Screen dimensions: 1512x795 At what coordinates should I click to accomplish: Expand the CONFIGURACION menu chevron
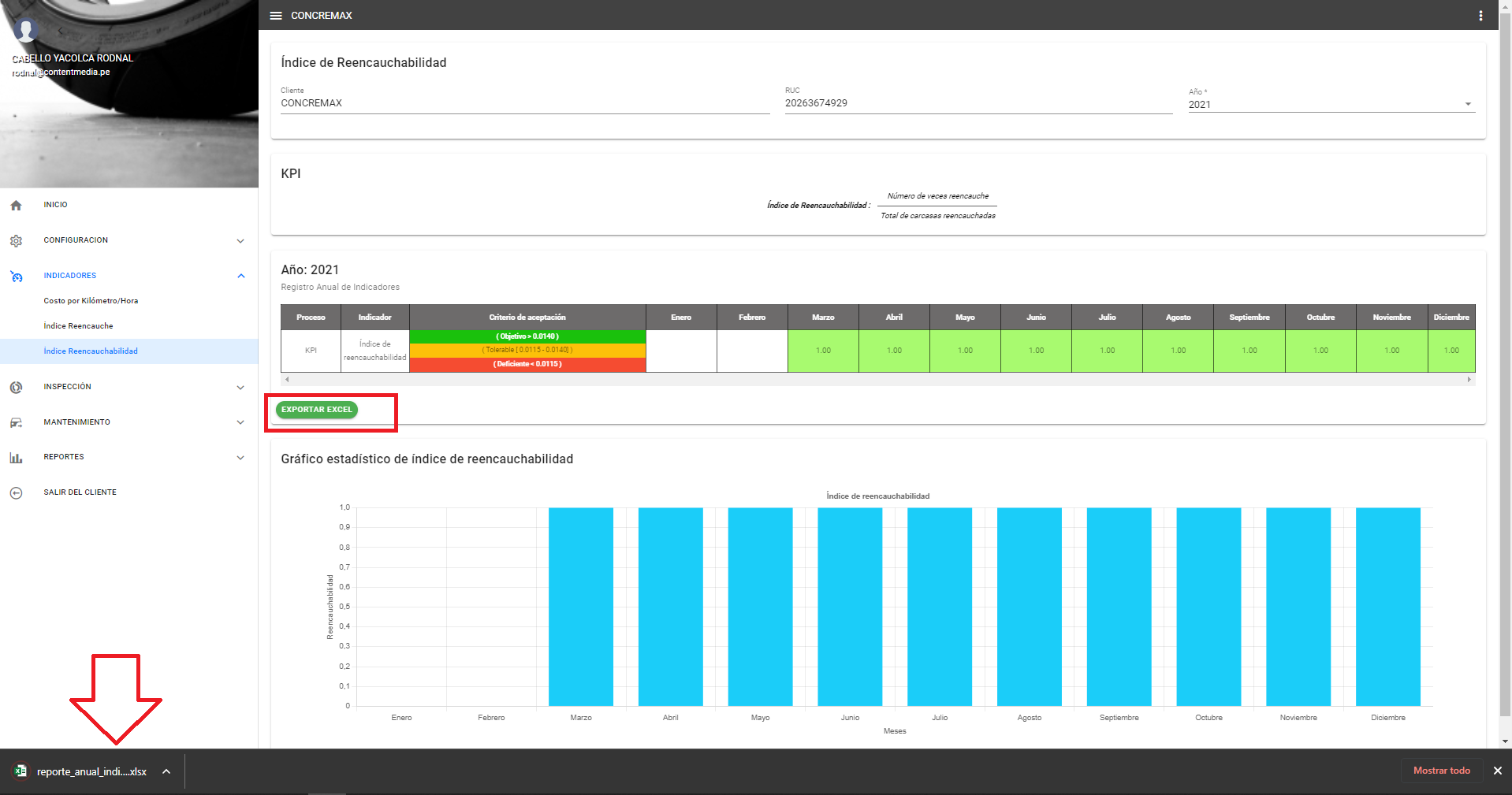pyautogui.click(x=240, y=241)
